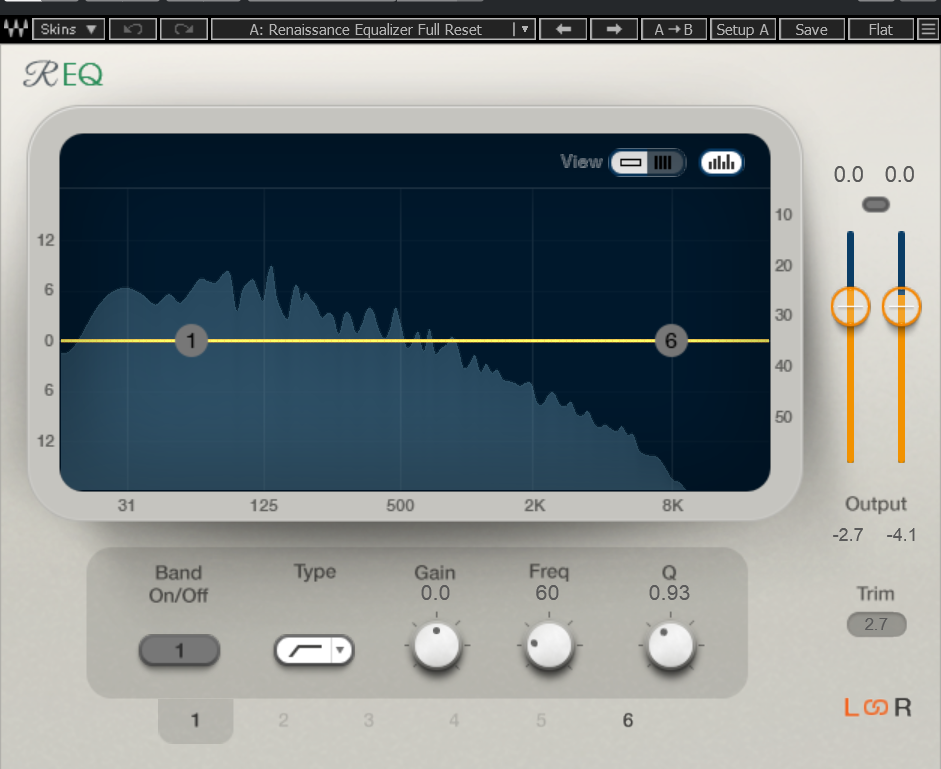The height and width of the screenshot is (769, 941).
Task: Toggle Band 1 On/Off button
Action: [179, 650]
